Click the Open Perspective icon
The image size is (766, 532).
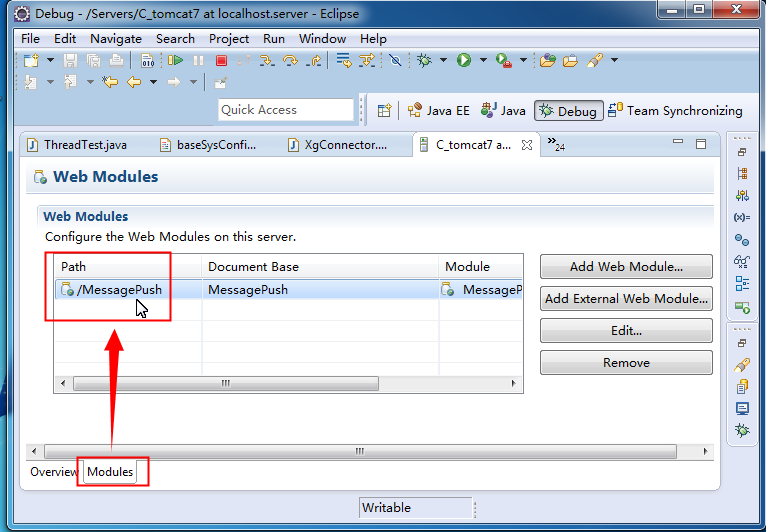[384, 110]
